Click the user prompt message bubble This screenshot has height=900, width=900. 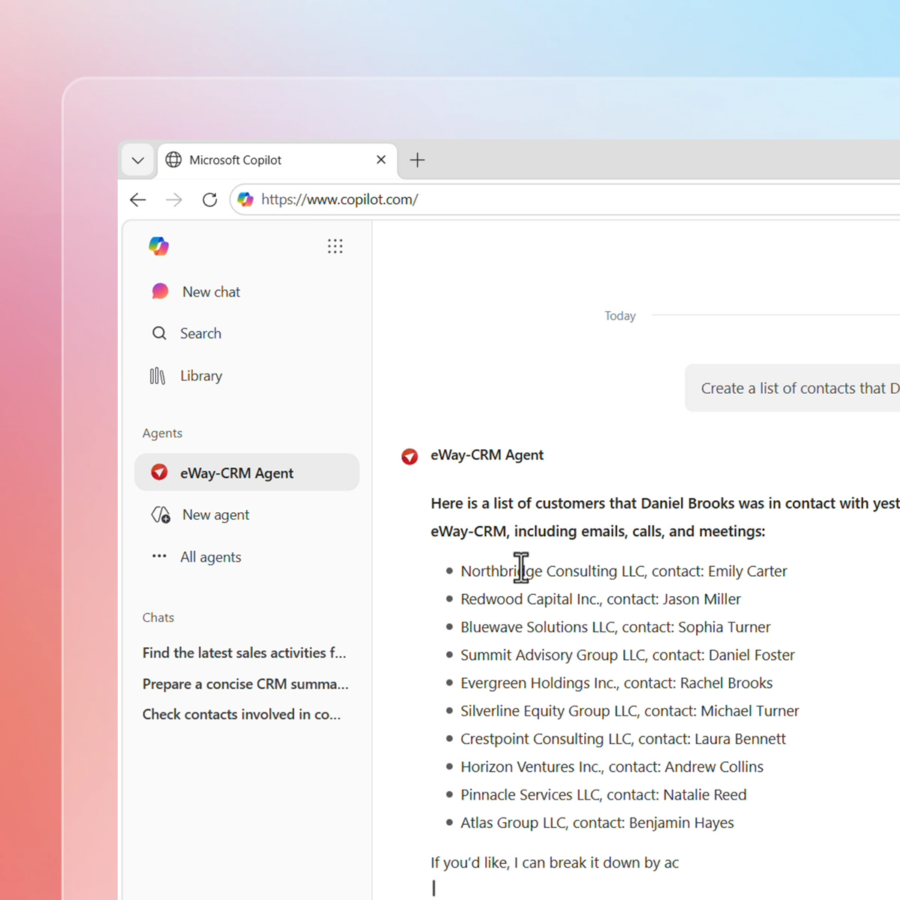pos(793,388)
